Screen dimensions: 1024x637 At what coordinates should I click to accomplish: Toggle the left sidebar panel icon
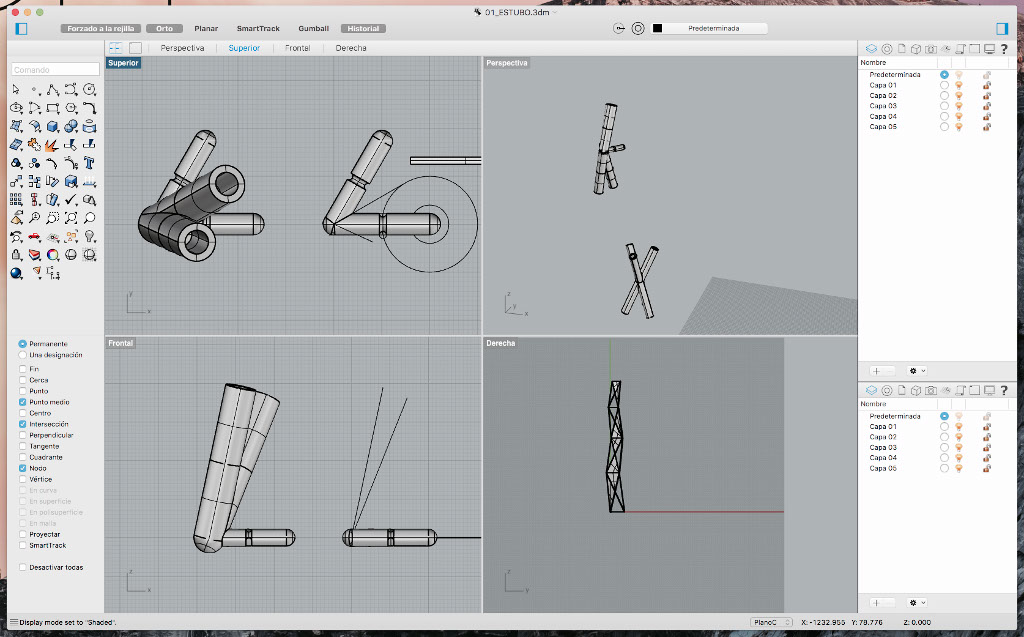(x=21, y=28)
